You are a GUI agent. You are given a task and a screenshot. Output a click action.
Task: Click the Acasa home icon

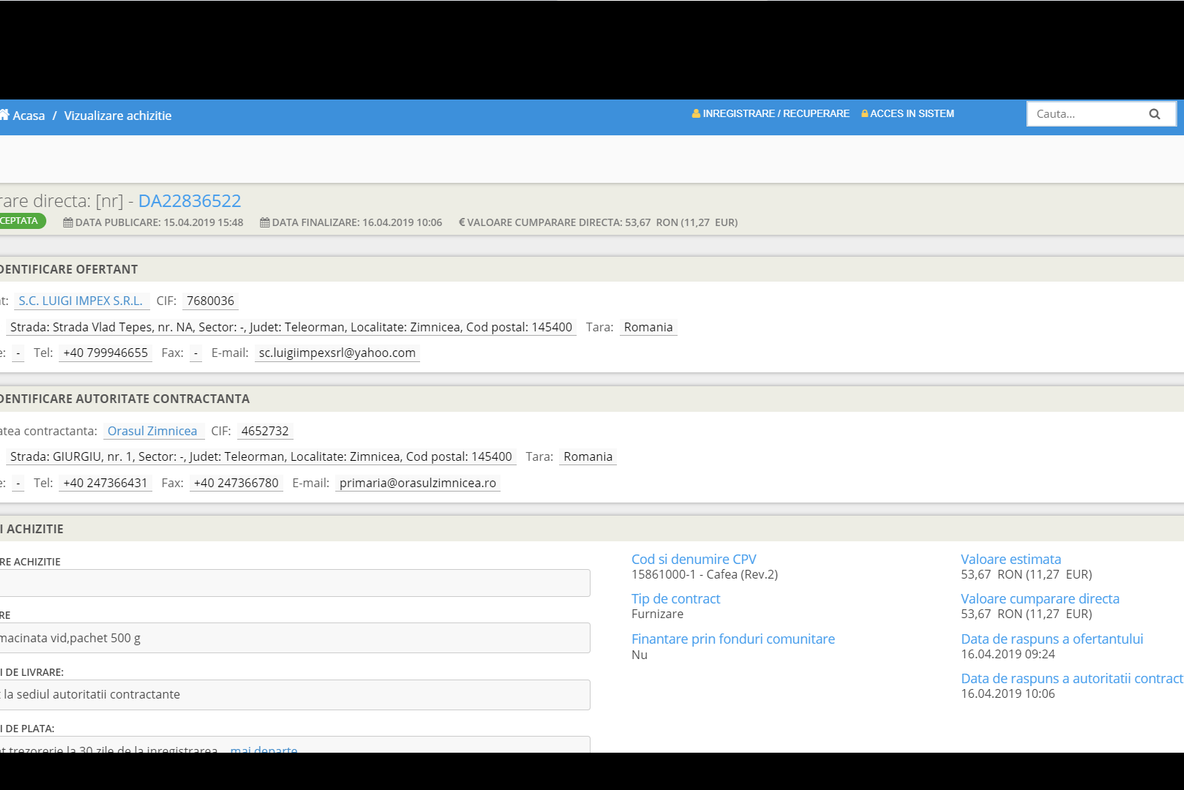4,115
